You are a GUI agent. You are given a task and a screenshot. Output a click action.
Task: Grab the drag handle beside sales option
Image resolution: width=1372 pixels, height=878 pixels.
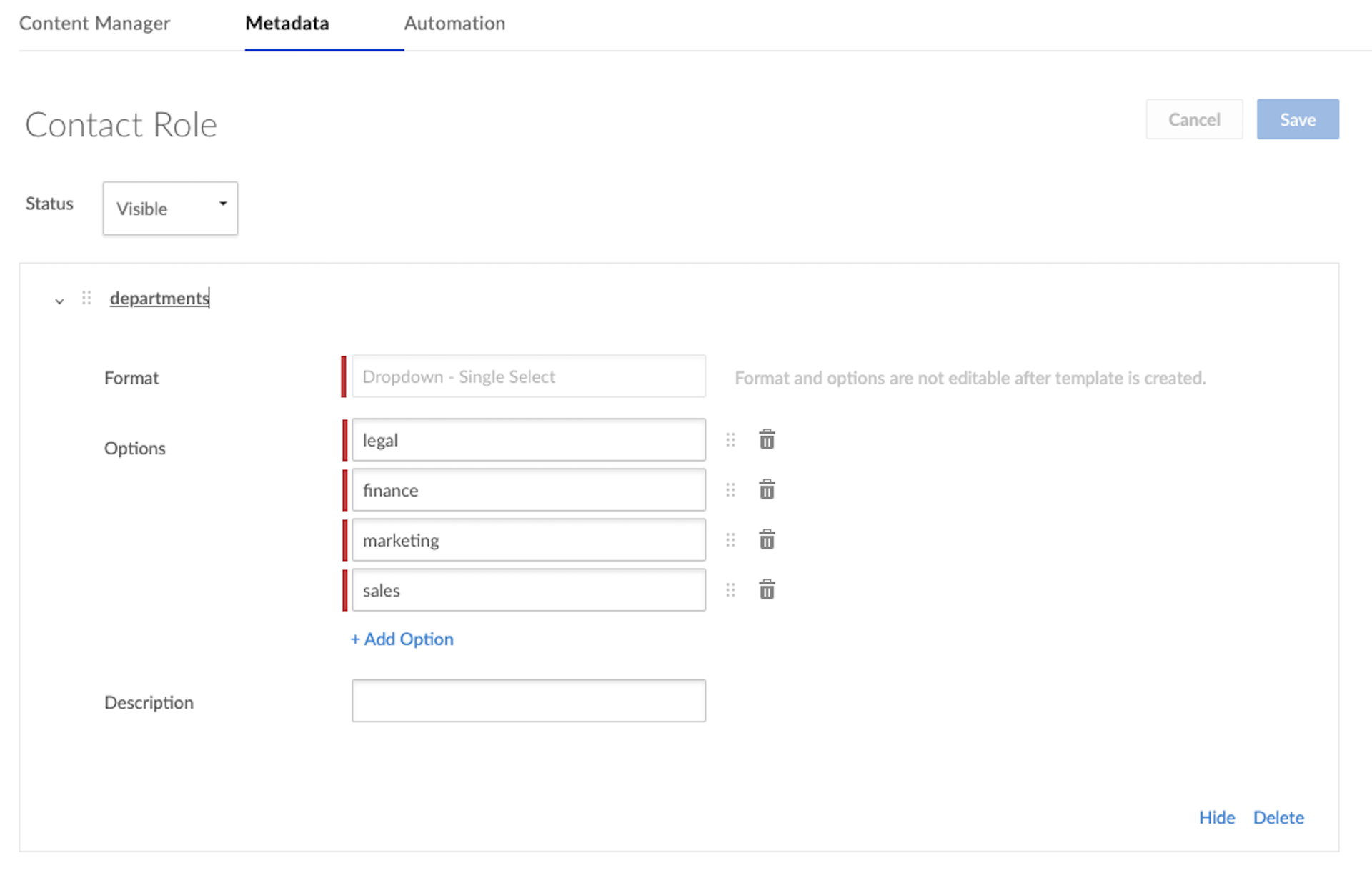pyautogui.click(x=730, y=590)
